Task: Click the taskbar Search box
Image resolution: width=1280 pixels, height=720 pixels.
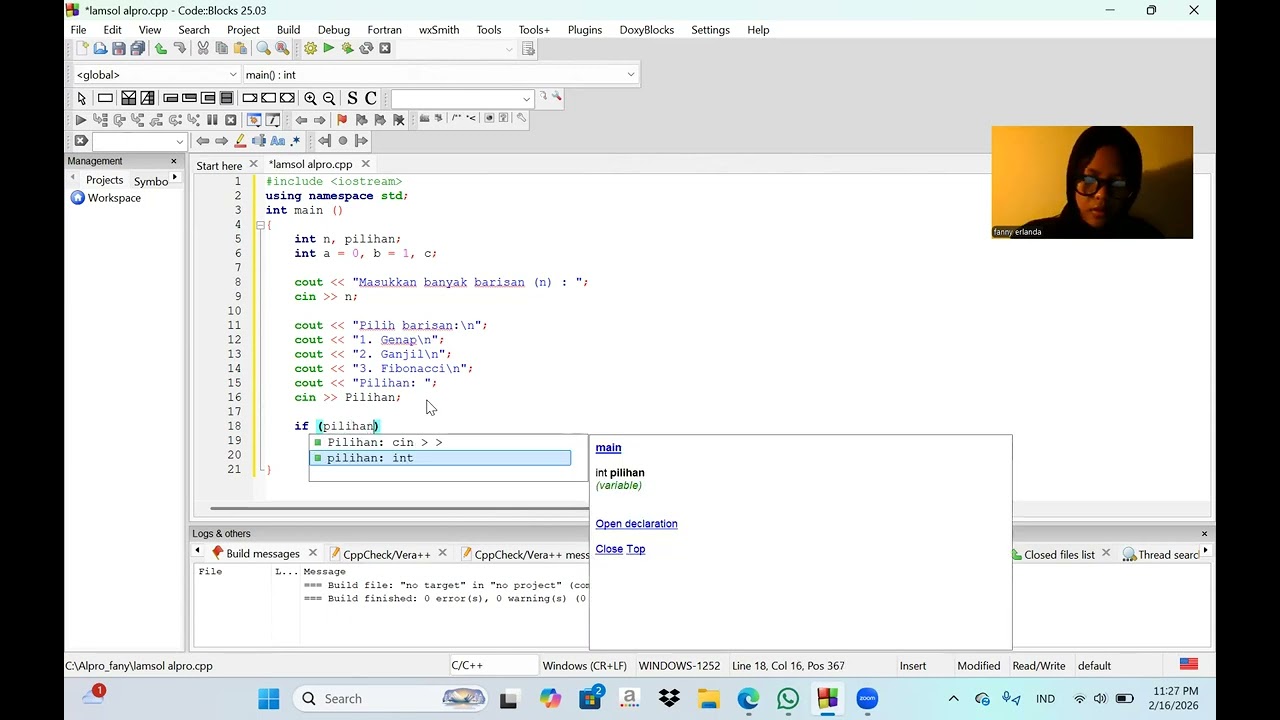Action: pyautogui.click(x=390, y=698)
